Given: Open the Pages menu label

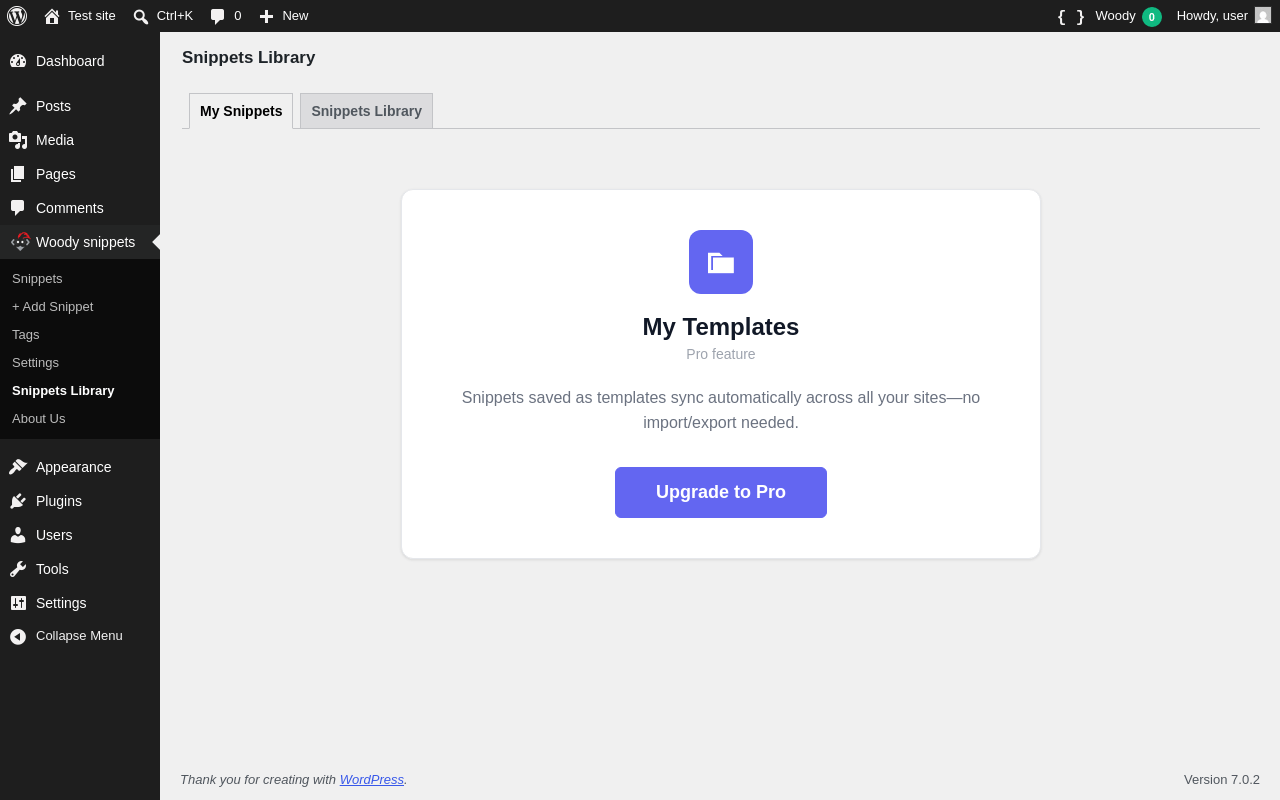Looking at the screenshot, I should click(x=56, y=174).
